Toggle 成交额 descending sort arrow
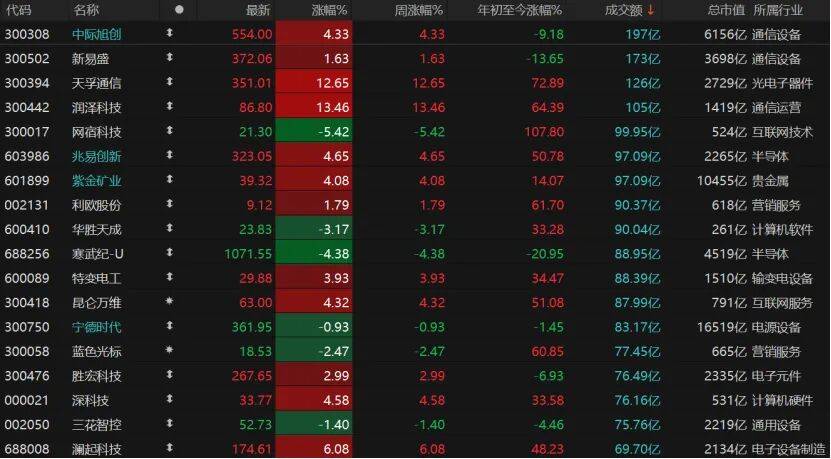 (651, 10)
